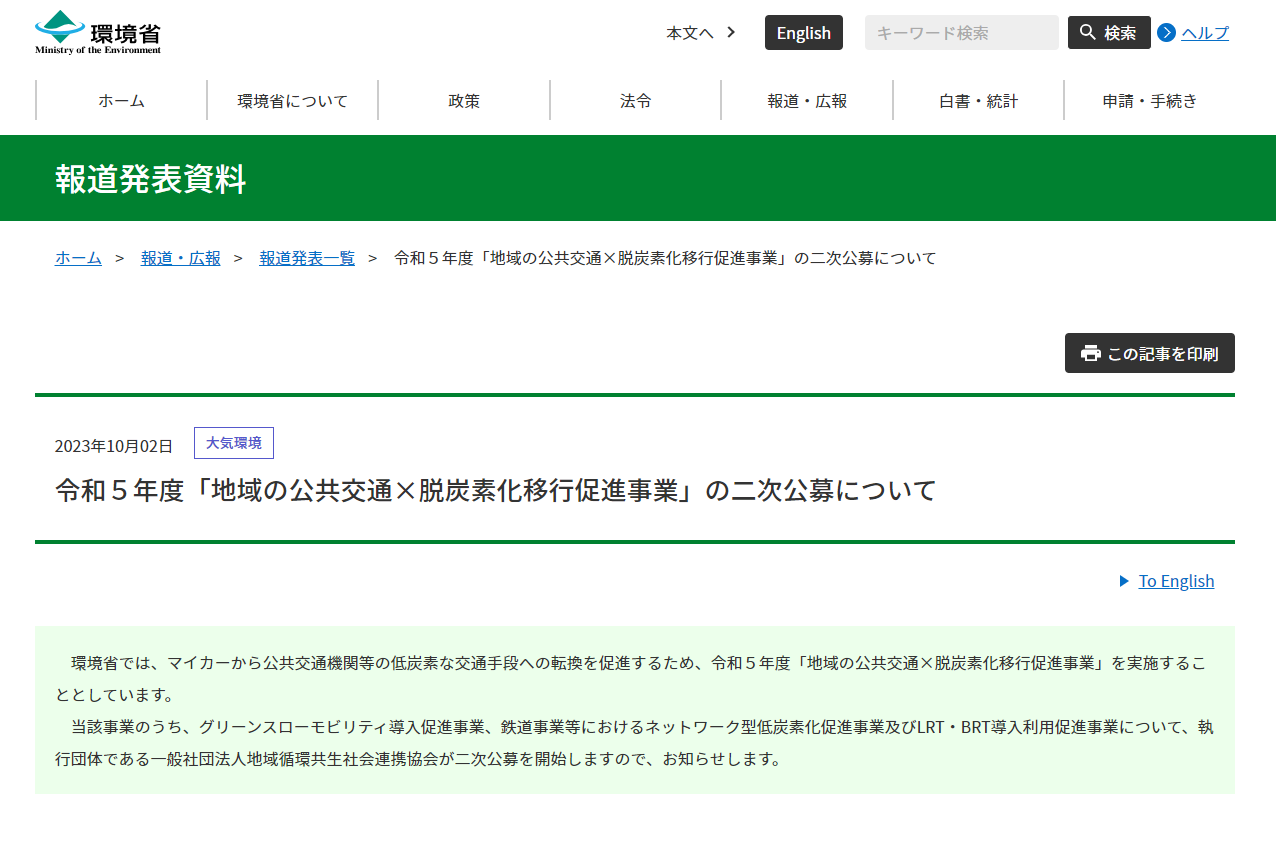
Task: Open the ヘルプ help link
Action: 1205,33
